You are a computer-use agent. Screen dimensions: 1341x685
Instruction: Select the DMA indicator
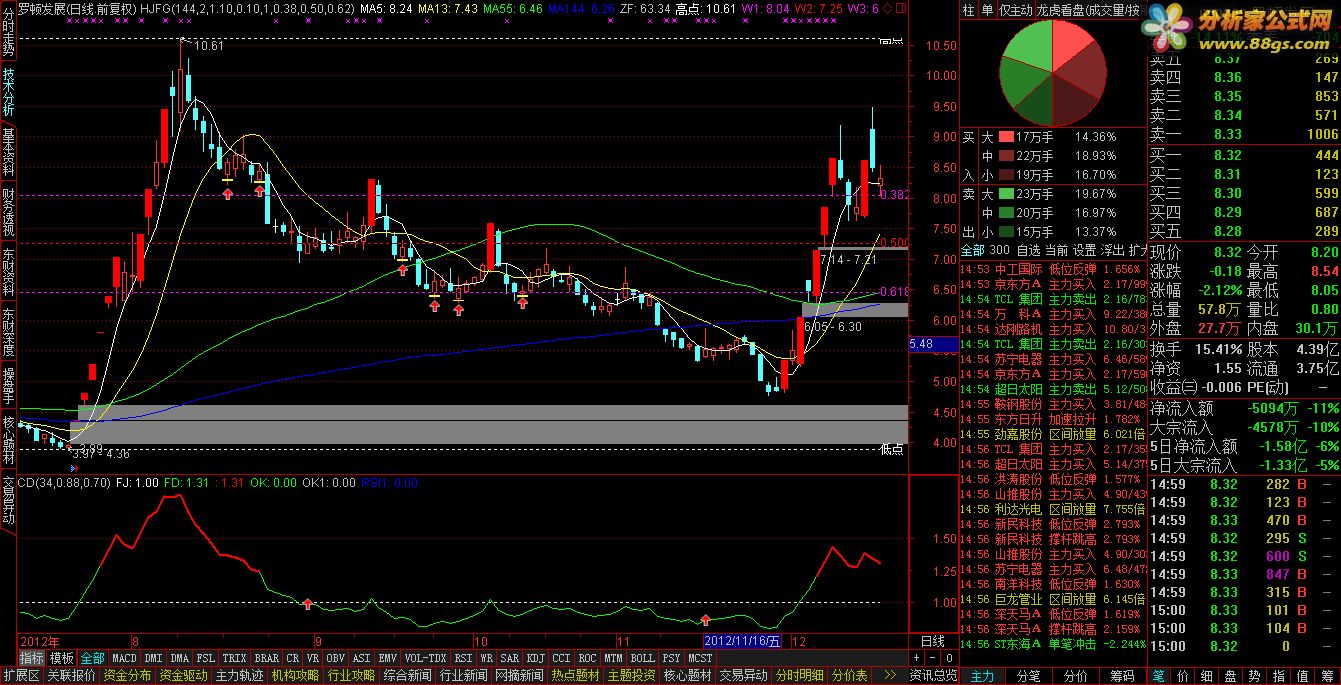coord(179,659)
